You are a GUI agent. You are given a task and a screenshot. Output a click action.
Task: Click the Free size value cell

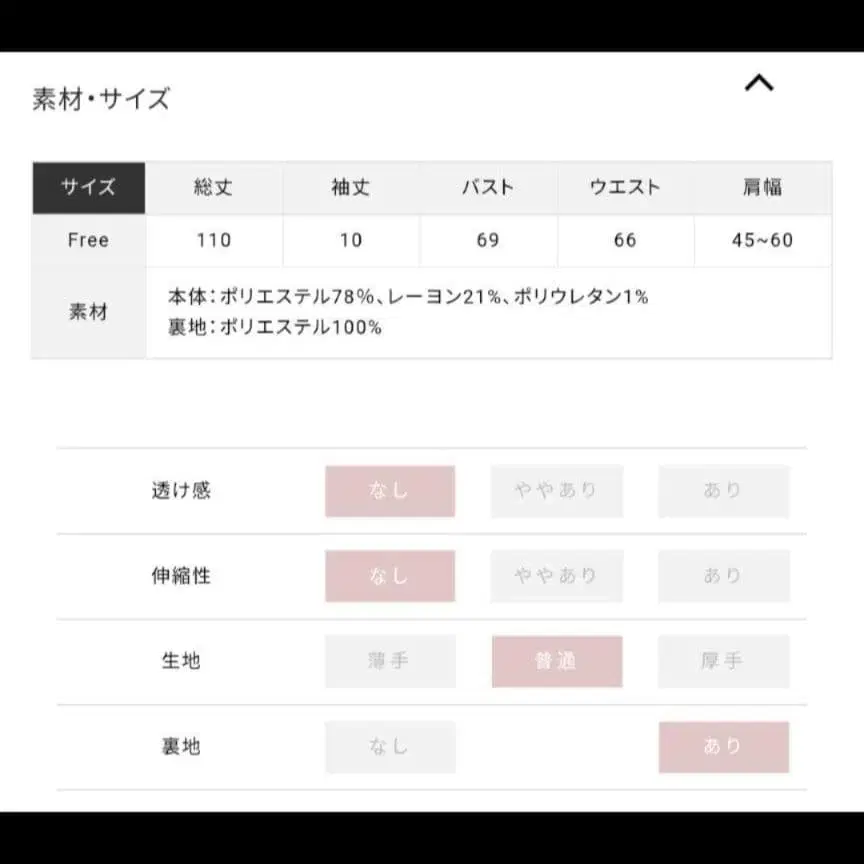(x=88, y=240)
